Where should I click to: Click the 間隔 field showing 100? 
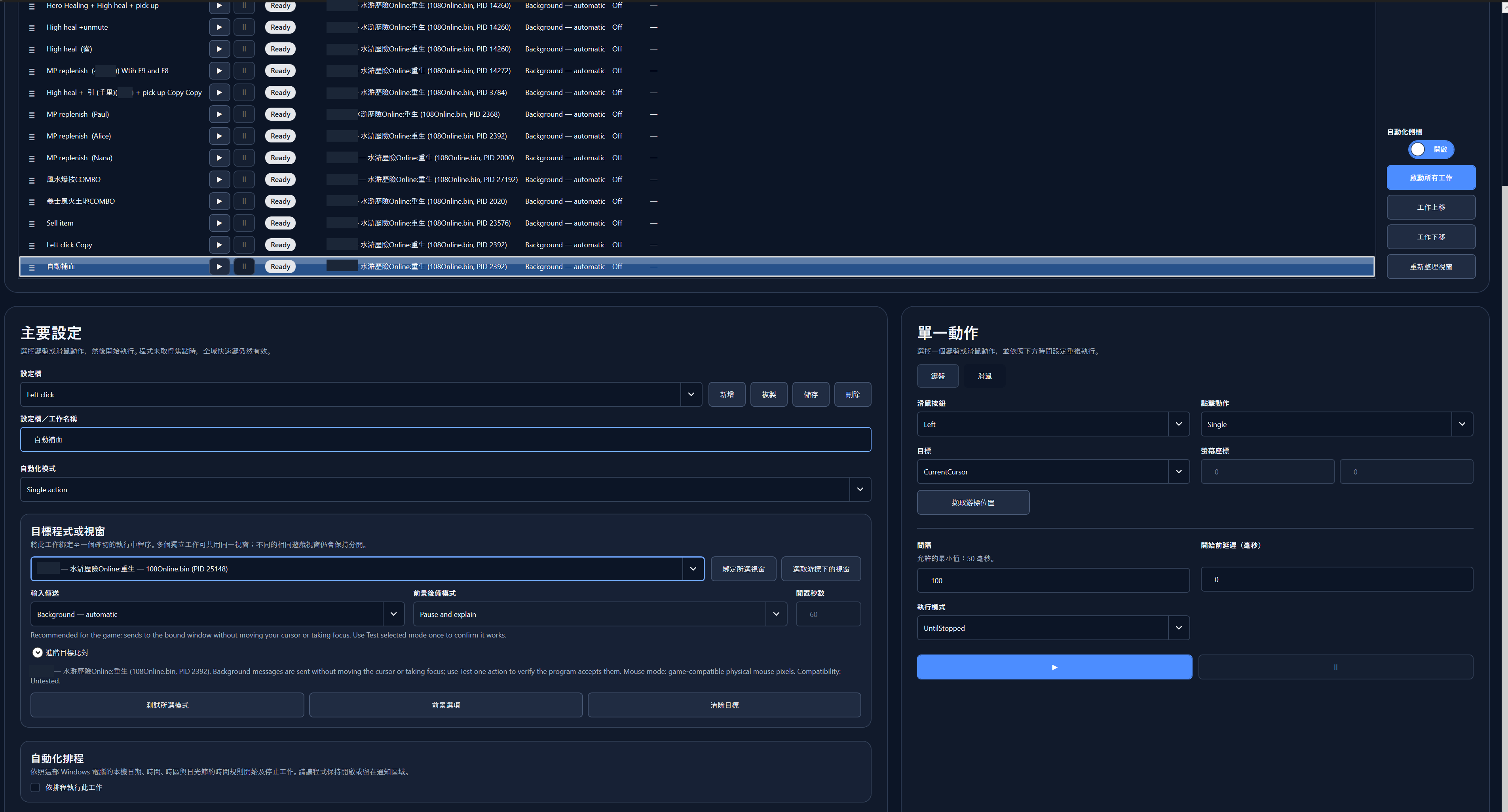coord(1053,580)
